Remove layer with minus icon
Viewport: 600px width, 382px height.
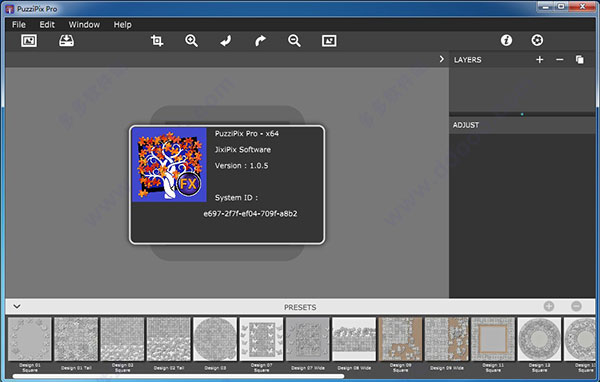tap(559, 60)
